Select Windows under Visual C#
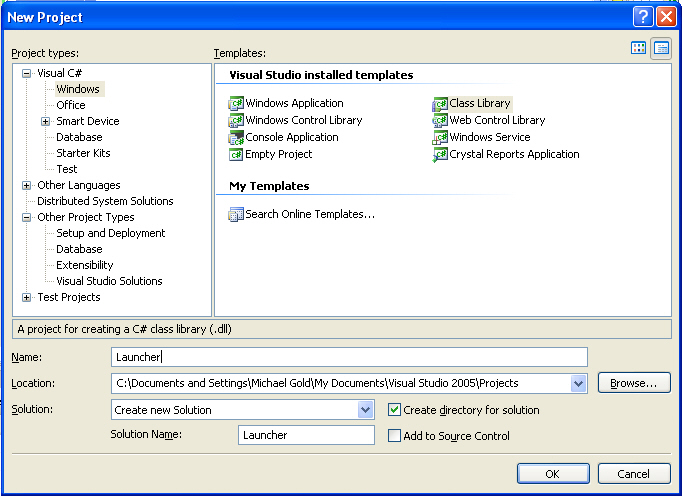Screen dimensions: 682x496 coord(78,89)
